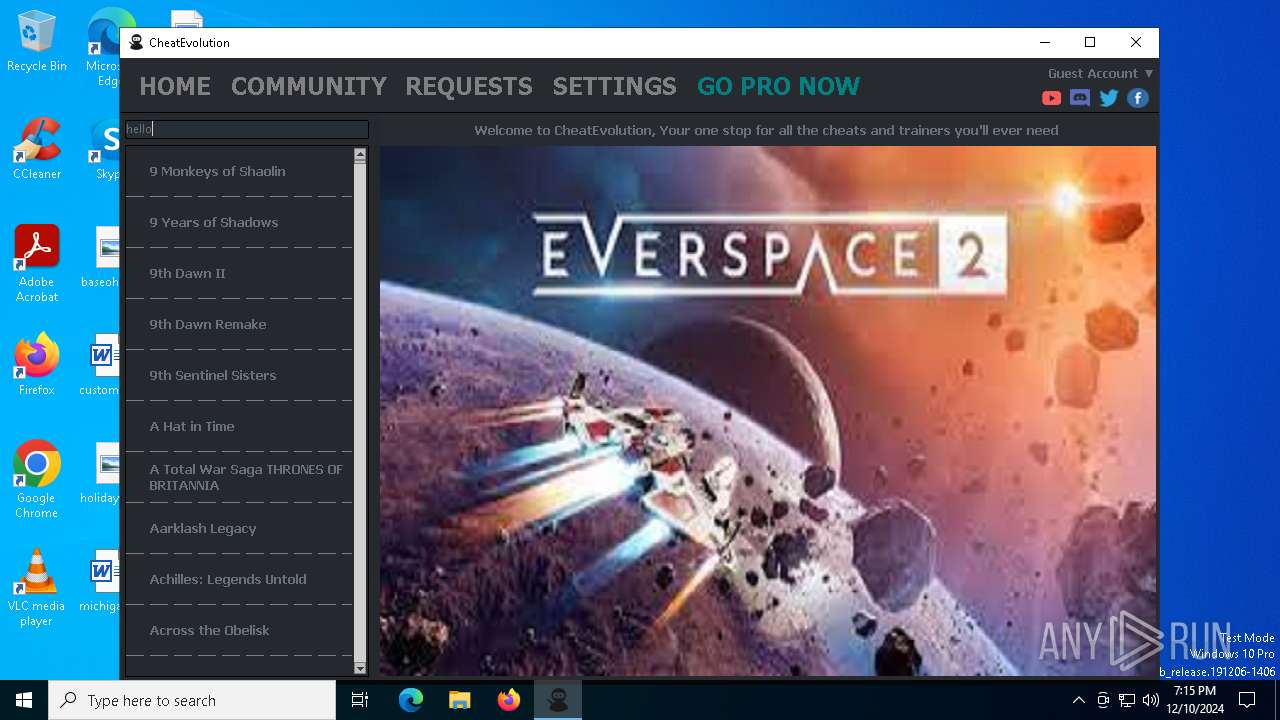Click game list scrollbar up arrow
Screen dimensions: 1280x720
pos(360,155)
